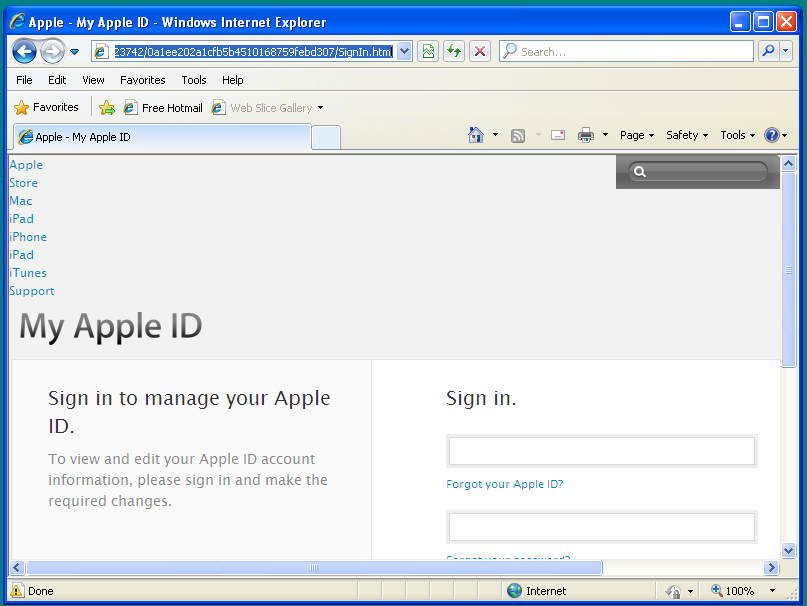
Task: Expand the zoom level 100% dropdown
Action: coord(772,591)
